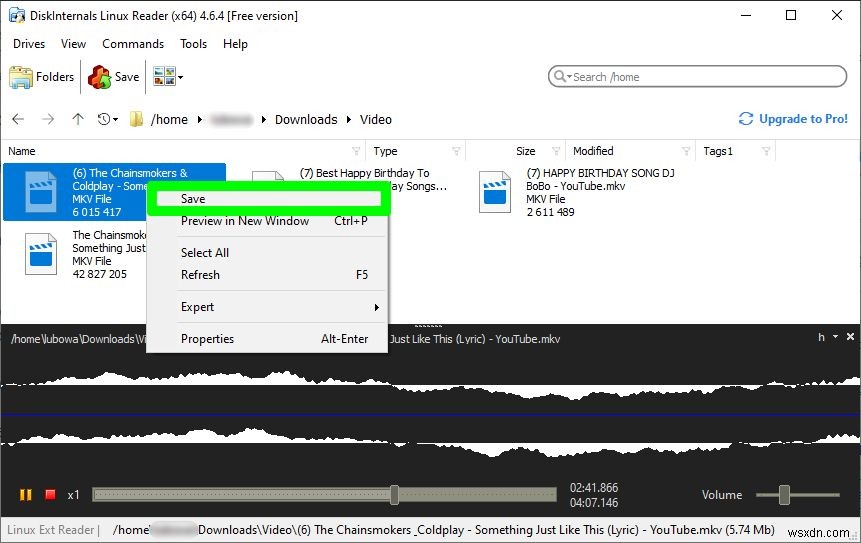Click the file path in status bar

coord(444,530)
